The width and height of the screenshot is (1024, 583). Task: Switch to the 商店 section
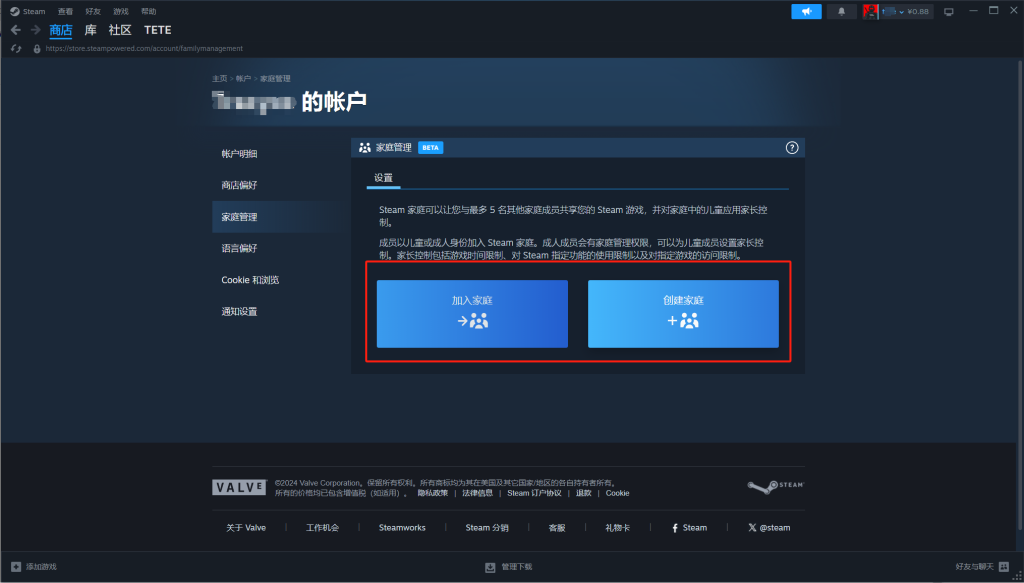pos(61,30)
